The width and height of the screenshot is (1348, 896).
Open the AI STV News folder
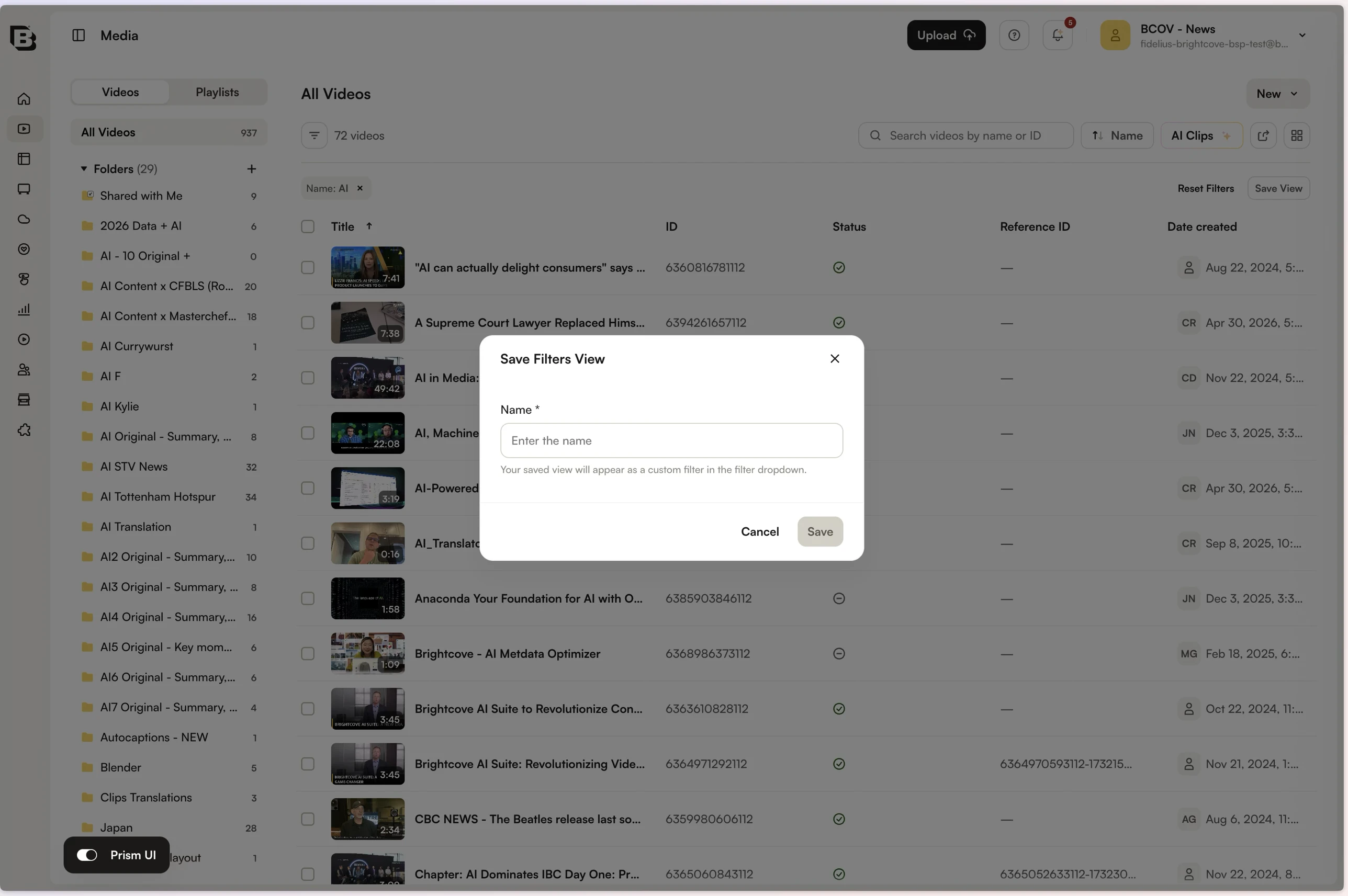pos(168,466)
